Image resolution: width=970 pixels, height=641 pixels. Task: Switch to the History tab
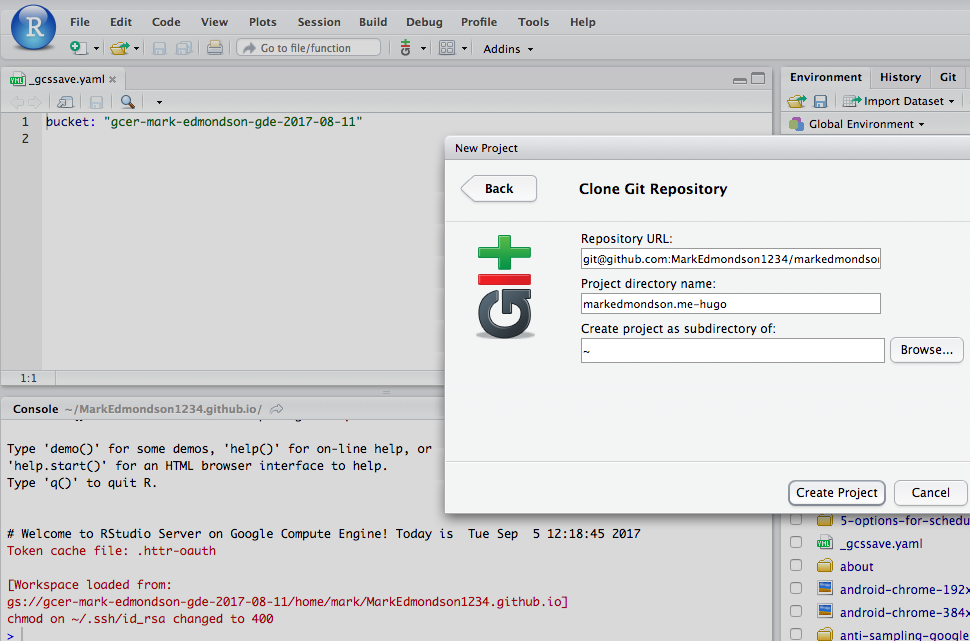(x=900, y=77)
